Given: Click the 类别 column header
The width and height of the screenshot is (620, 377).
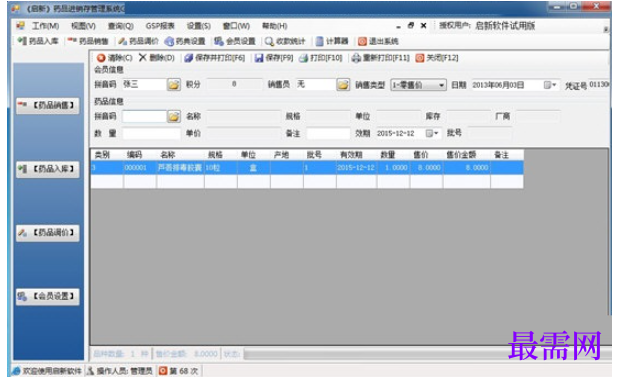Looking at the screenshot, I should pyautogui.click(x=107, y=155).
